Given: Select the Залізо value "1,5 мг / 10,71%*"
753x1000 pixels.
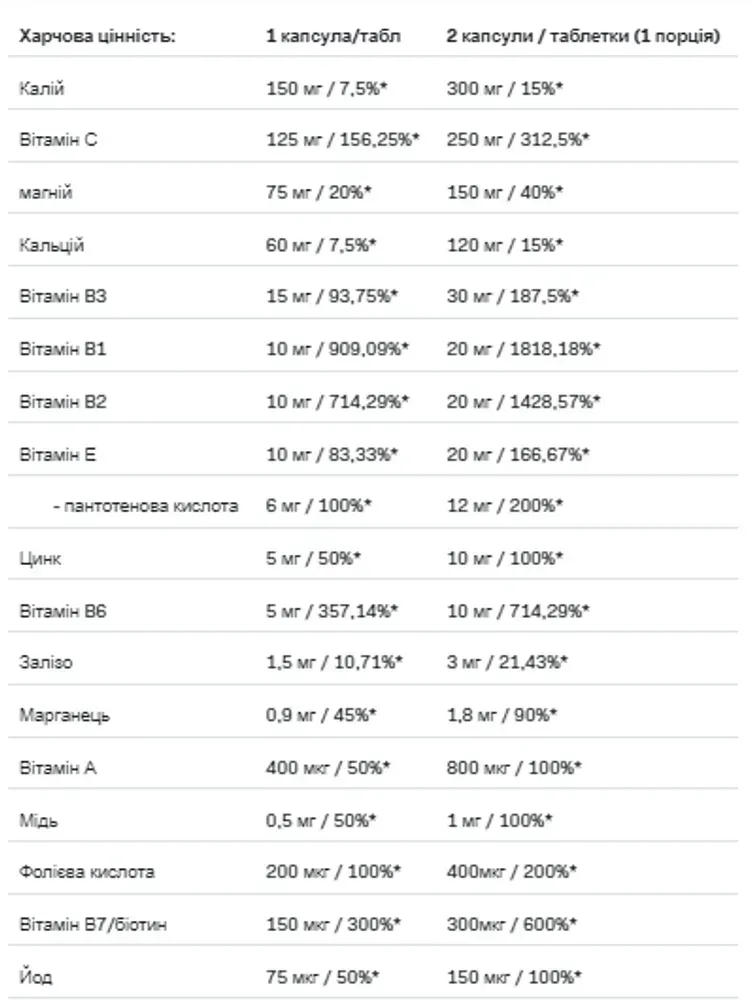Looking at the screenshot, I should [334, 662].
